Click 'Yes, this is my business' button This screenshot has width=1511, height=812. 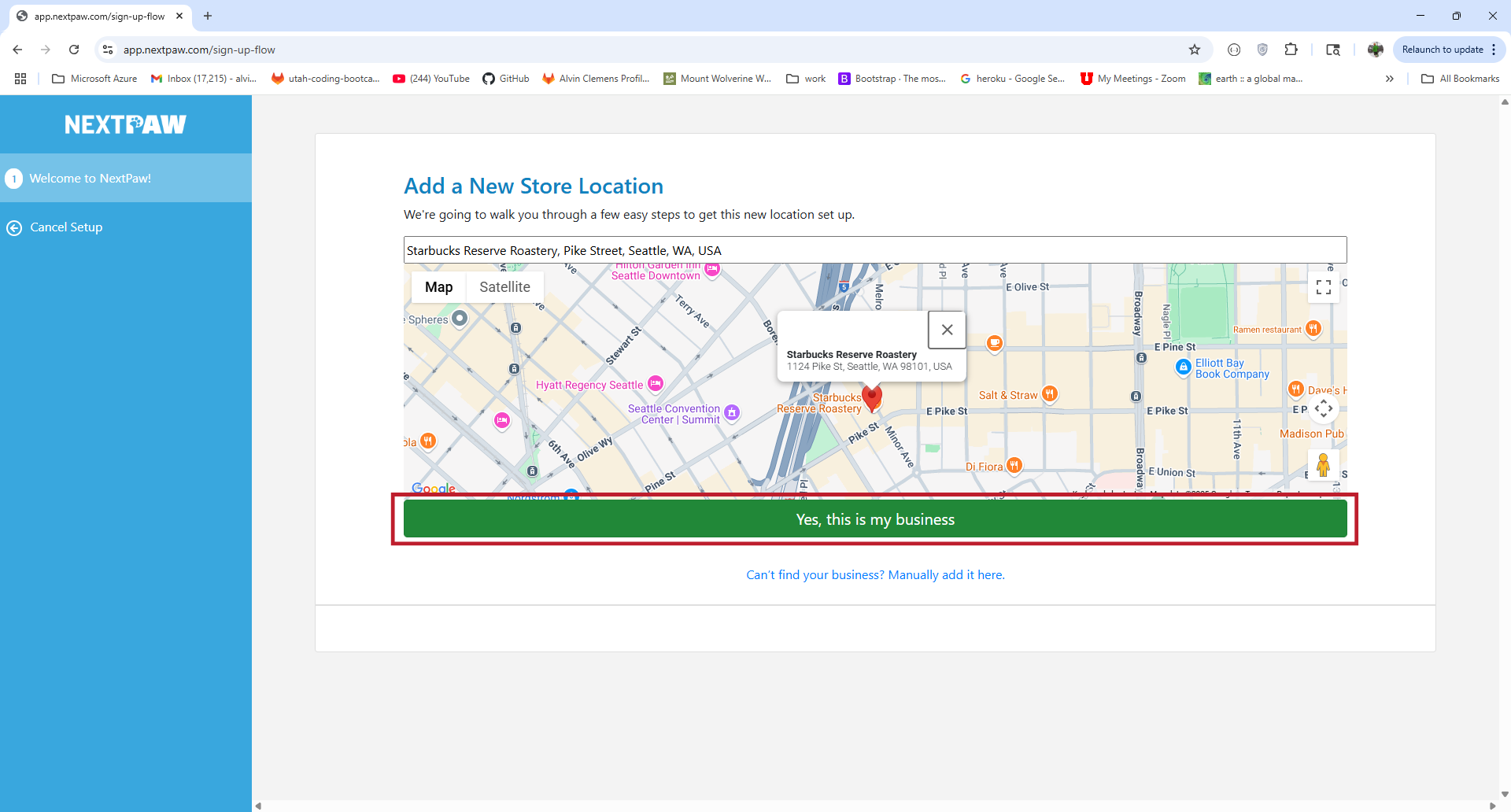click(875, 519)
